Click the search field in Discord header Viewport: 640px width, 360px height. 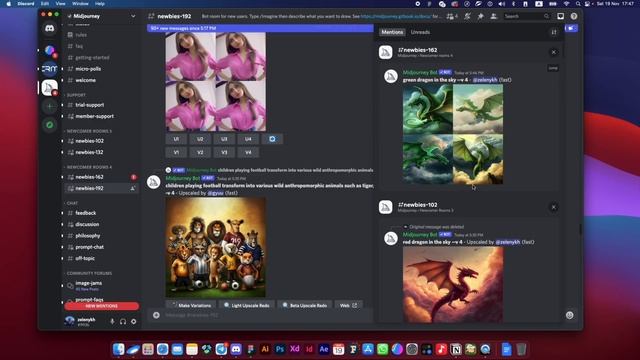[526, 16]
